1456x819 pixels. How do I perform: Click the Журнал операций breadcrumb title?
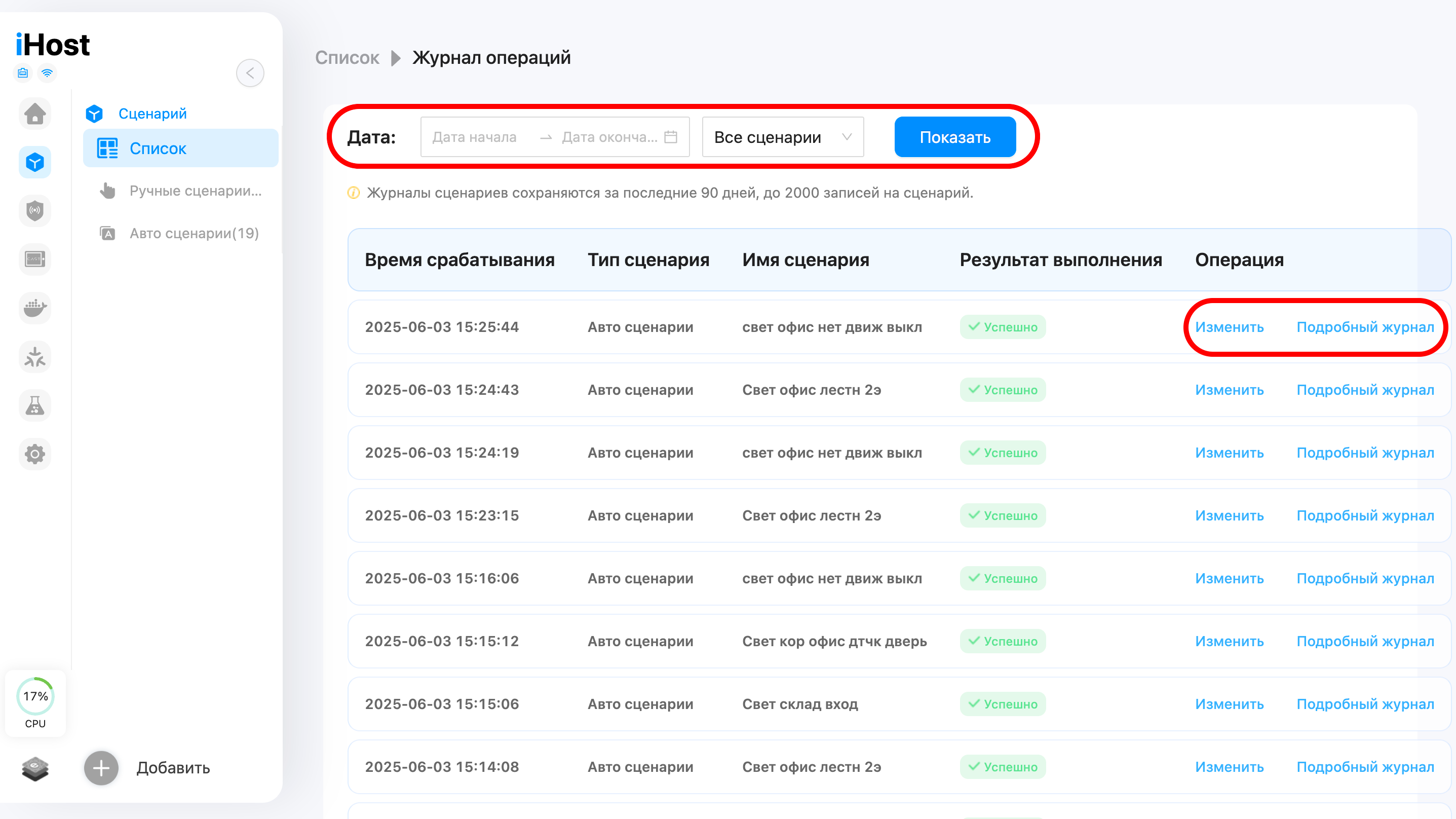click(491, 58)
